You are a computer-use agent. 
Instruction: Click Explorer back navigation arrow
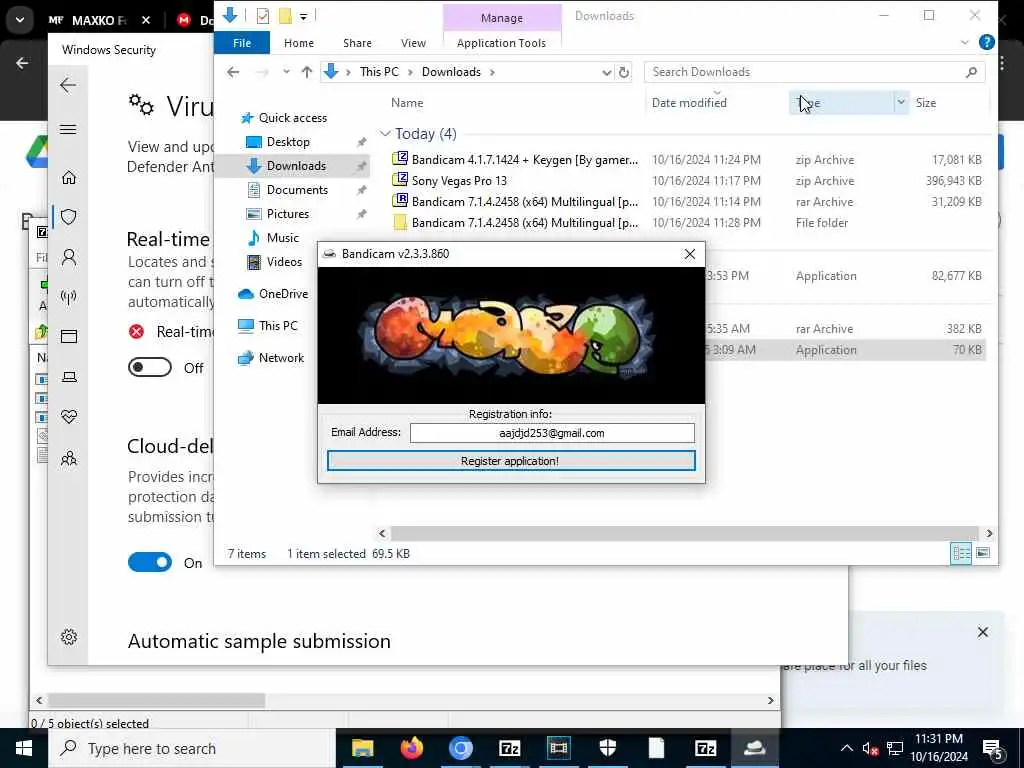tap(233, 72)
